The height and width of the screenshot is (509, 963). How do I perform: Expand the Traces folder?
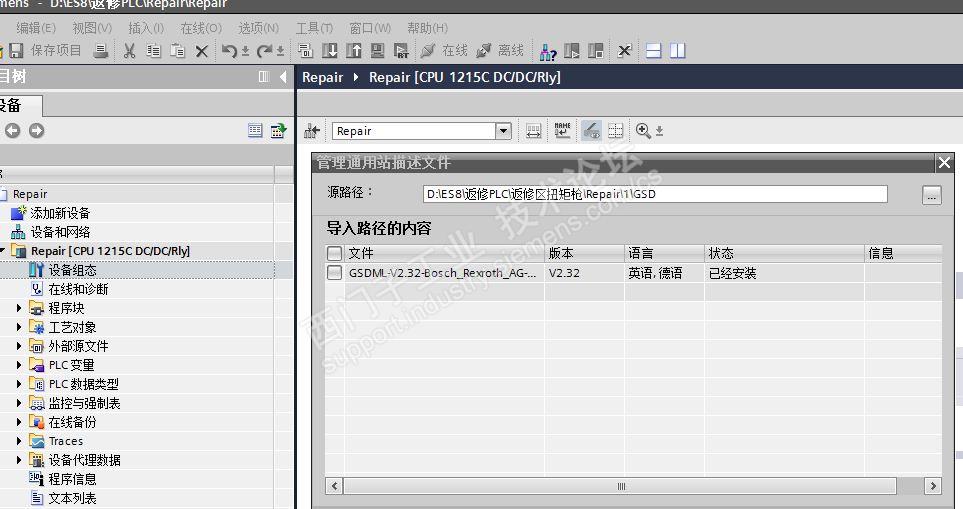click(18, 441)
